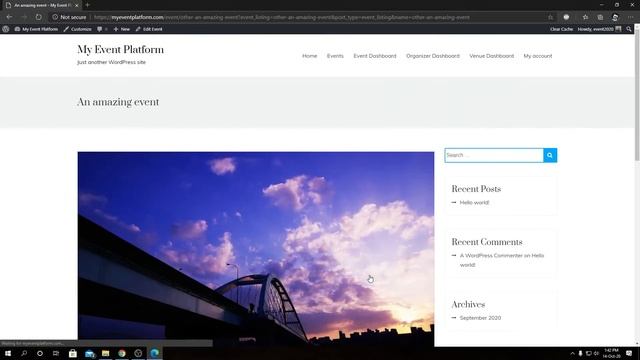Open Organizer Dashboard navigation link

click(x=433, y=56)
